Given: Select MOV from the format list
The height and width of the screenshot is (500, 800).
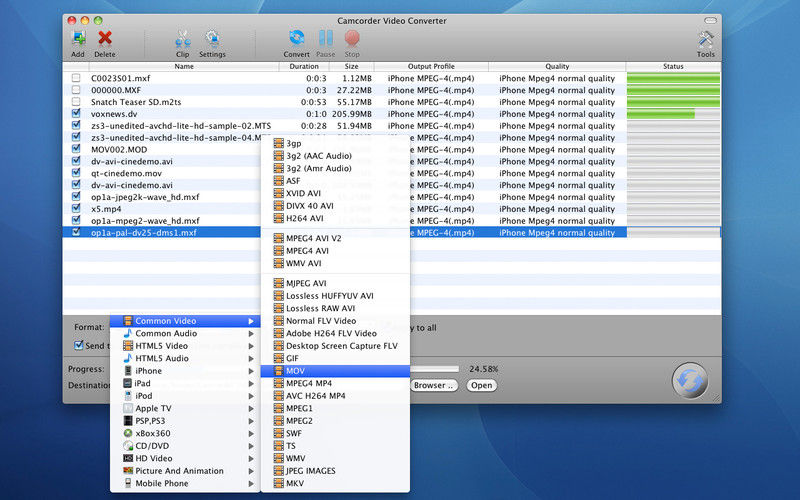Looking at the screenshot, I should 335,371.
